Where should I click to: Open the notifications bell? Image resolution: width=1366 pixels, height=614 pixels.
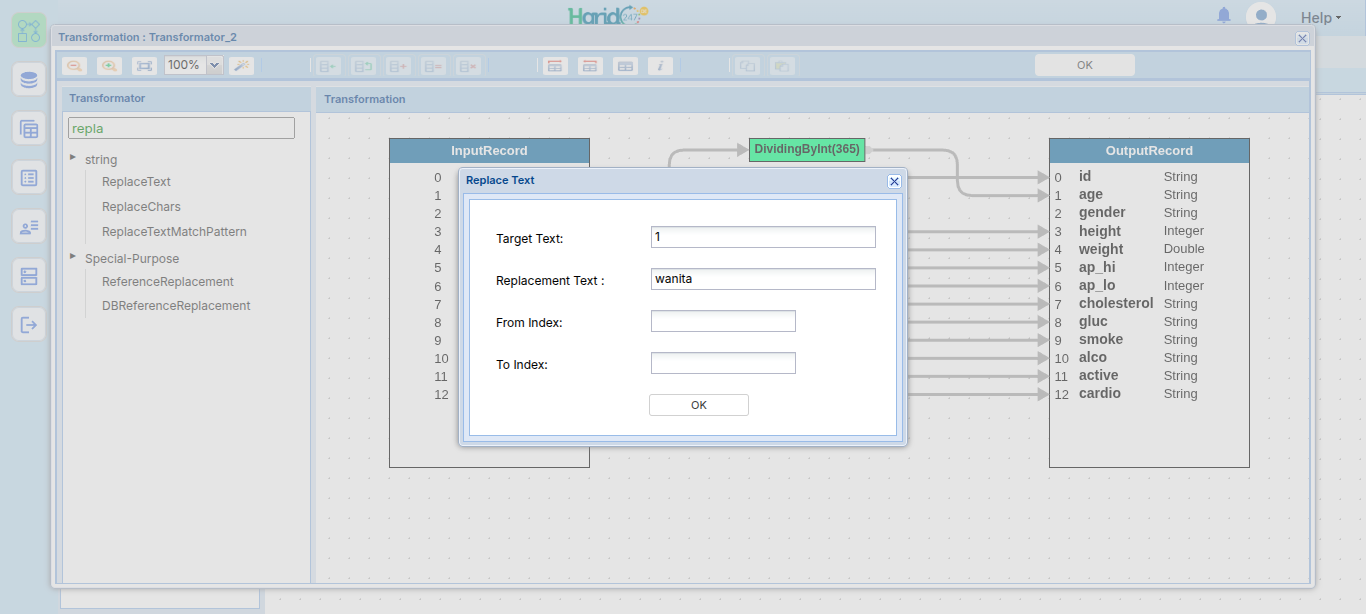pos(1224,16)
